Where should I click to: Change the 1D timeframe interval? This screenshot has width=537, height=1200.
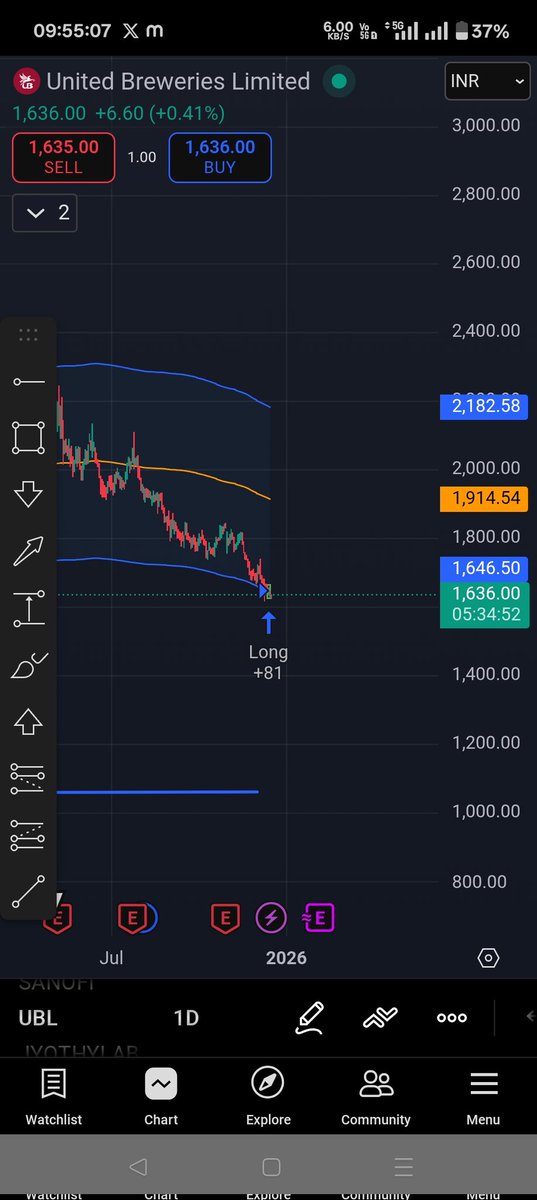click(x=186, y=1018)
